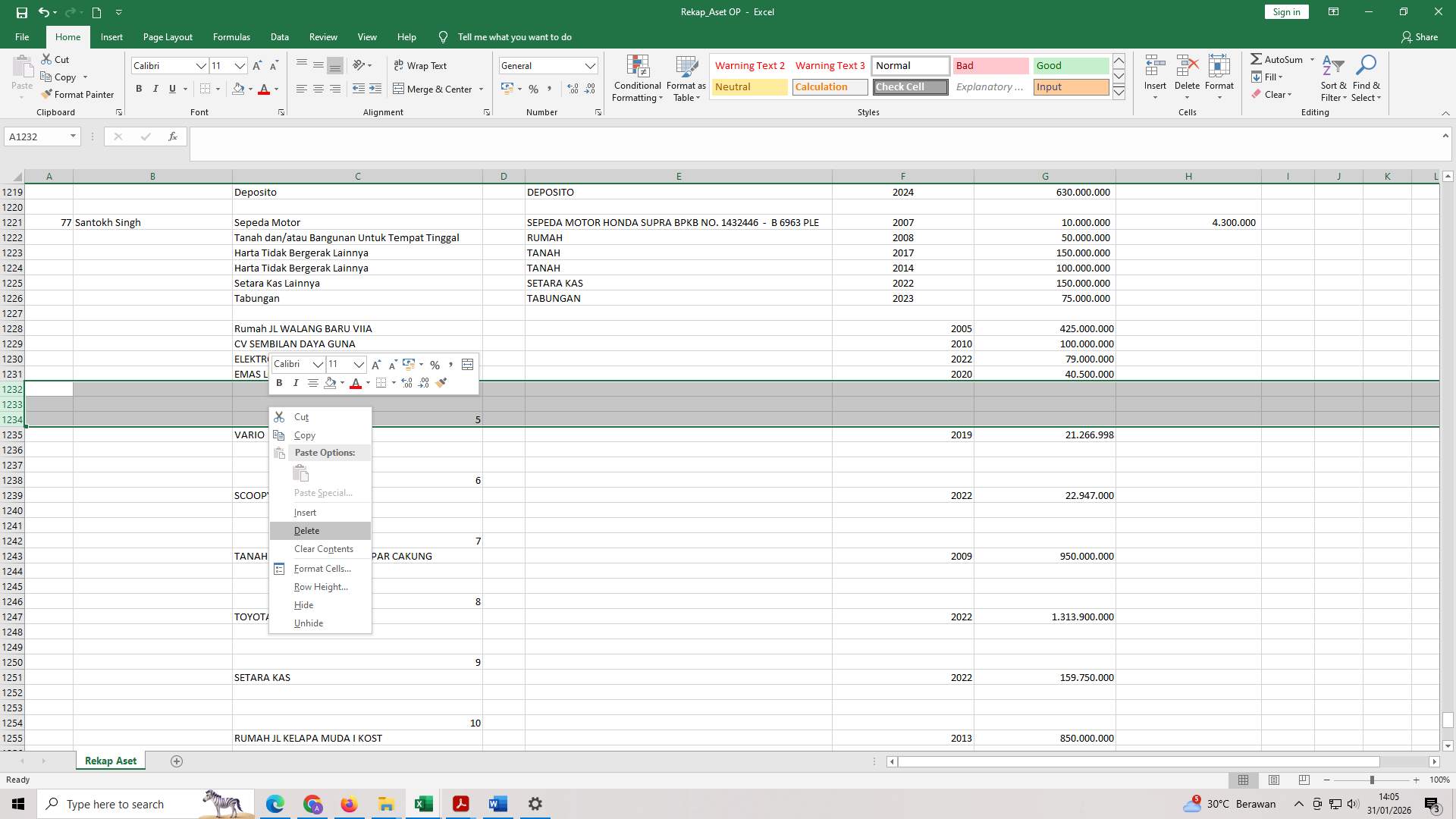Viewport: 1456px width, 819px height.
Task: Select the Format Painter tool
Action: click(78, 94)
